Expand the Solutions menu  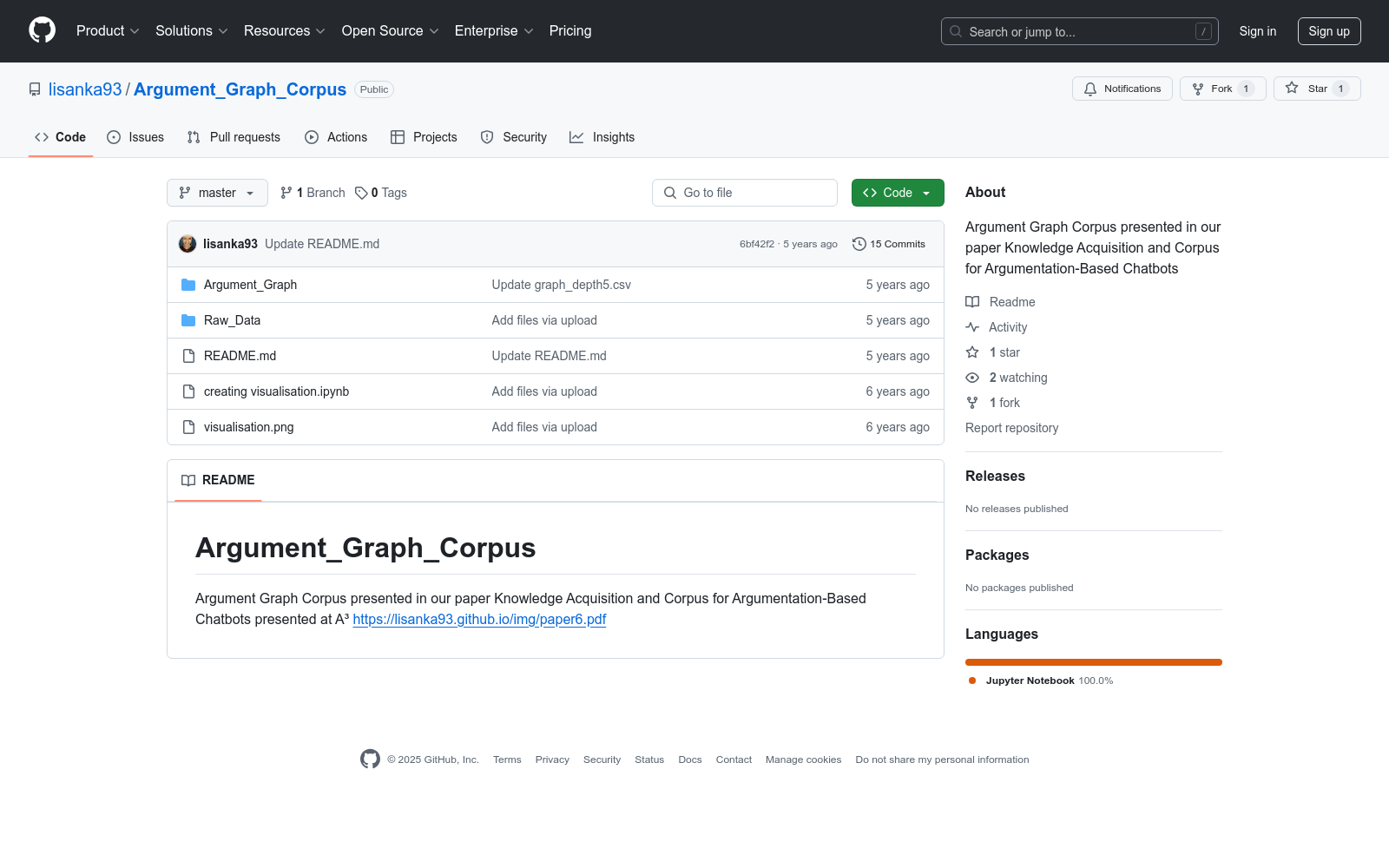192,30
